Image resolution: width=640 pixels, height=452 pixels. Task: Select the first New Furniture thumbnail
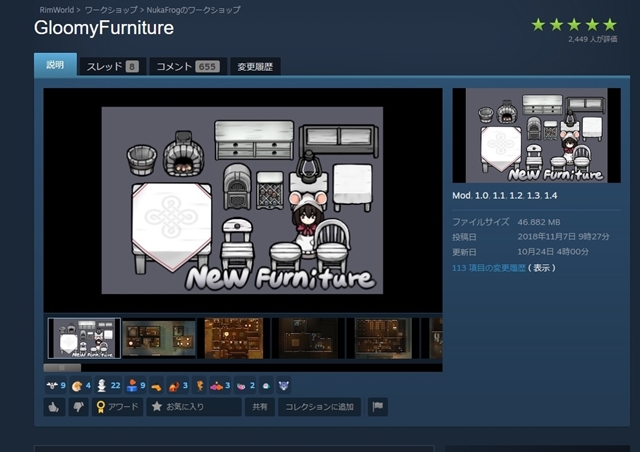pos(84,338)
